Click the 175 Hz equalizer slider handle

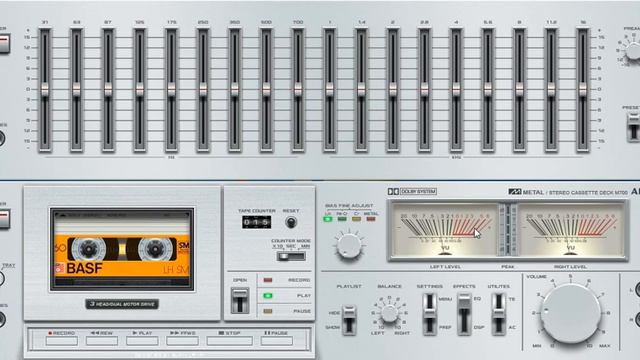coord(171,89)
